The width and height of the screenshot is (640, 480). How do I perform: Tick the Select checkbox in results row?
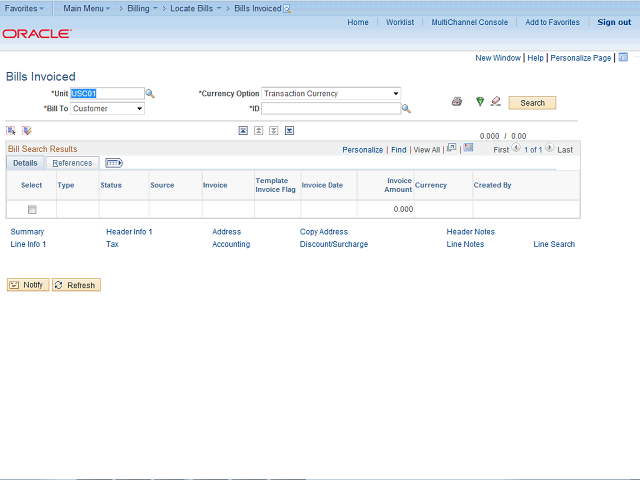tap(32, 210)
